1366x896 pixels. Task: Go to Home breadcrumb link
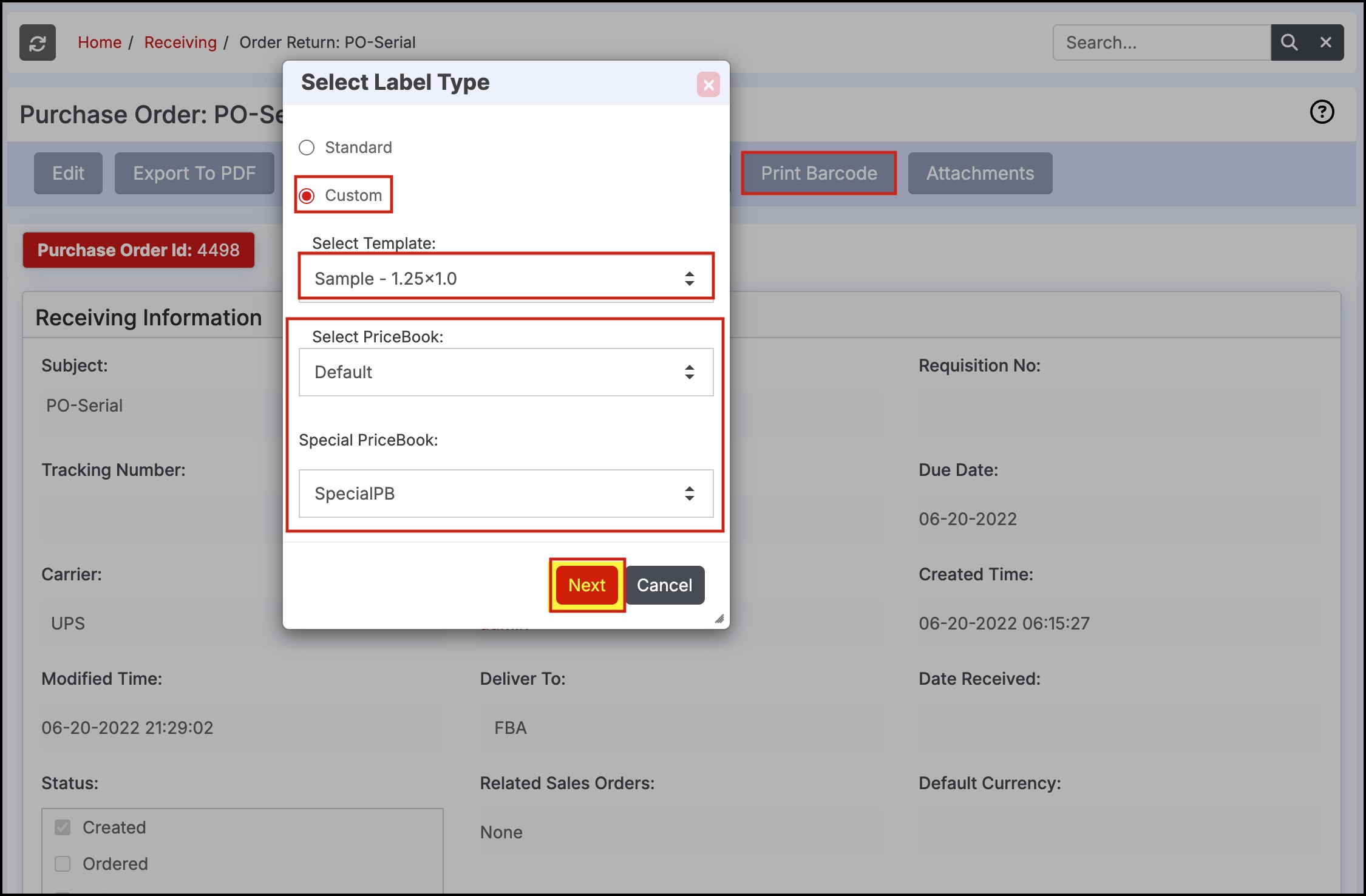100,42
